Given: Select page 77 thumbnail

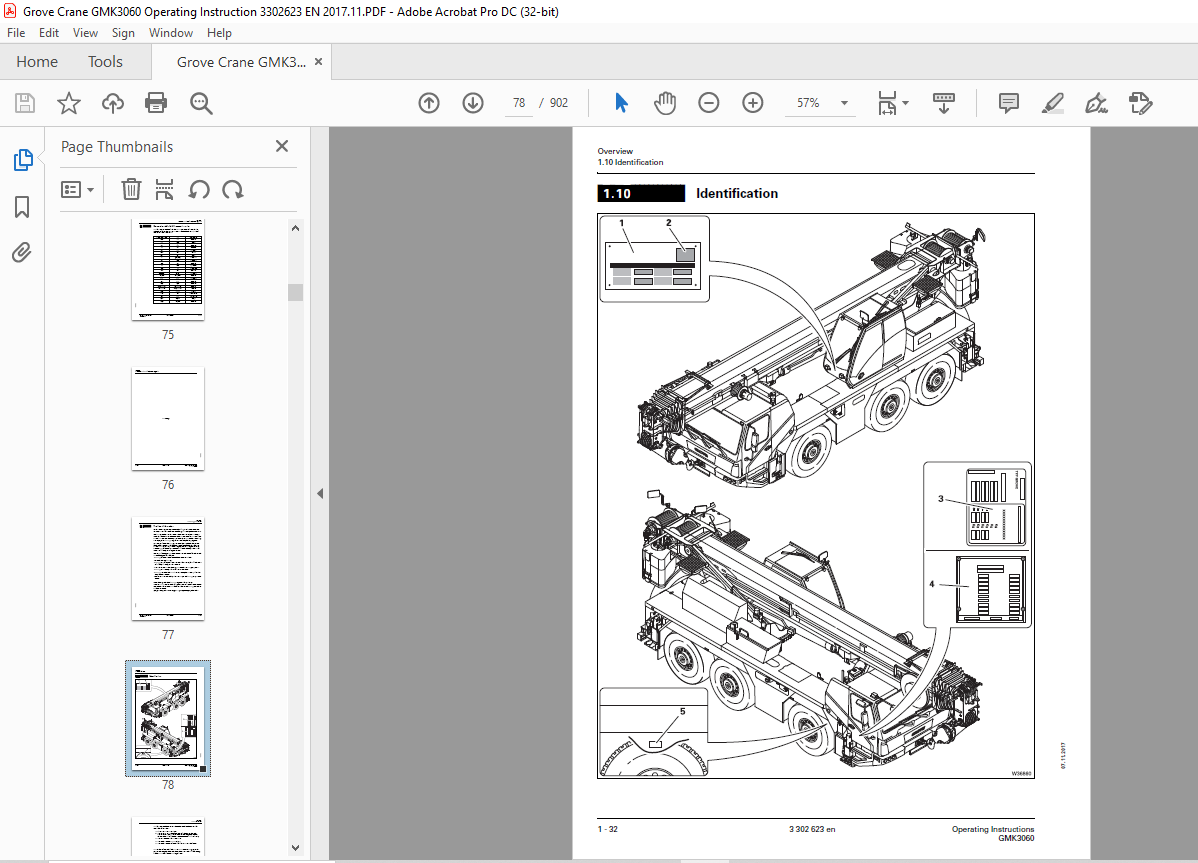Looking at the screenshot, I should point(168,568).
